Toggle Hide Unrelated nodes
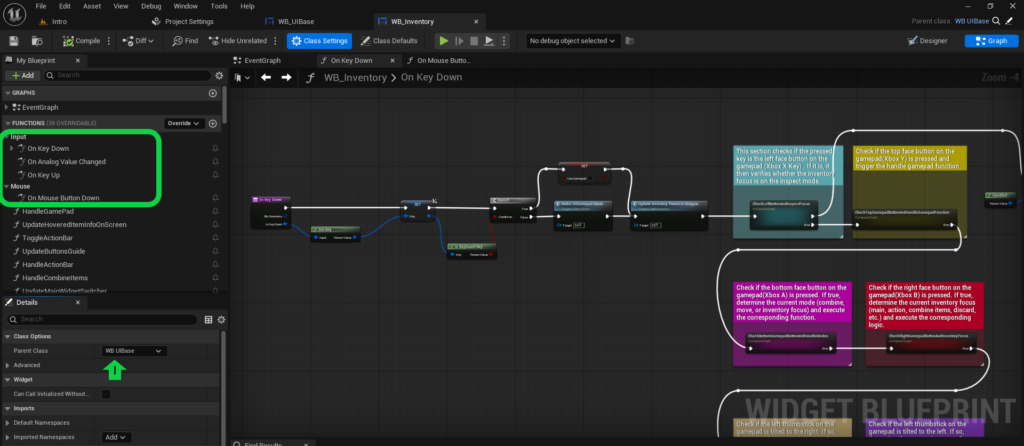The image size is (1024, 446). [x=238, y=40]
